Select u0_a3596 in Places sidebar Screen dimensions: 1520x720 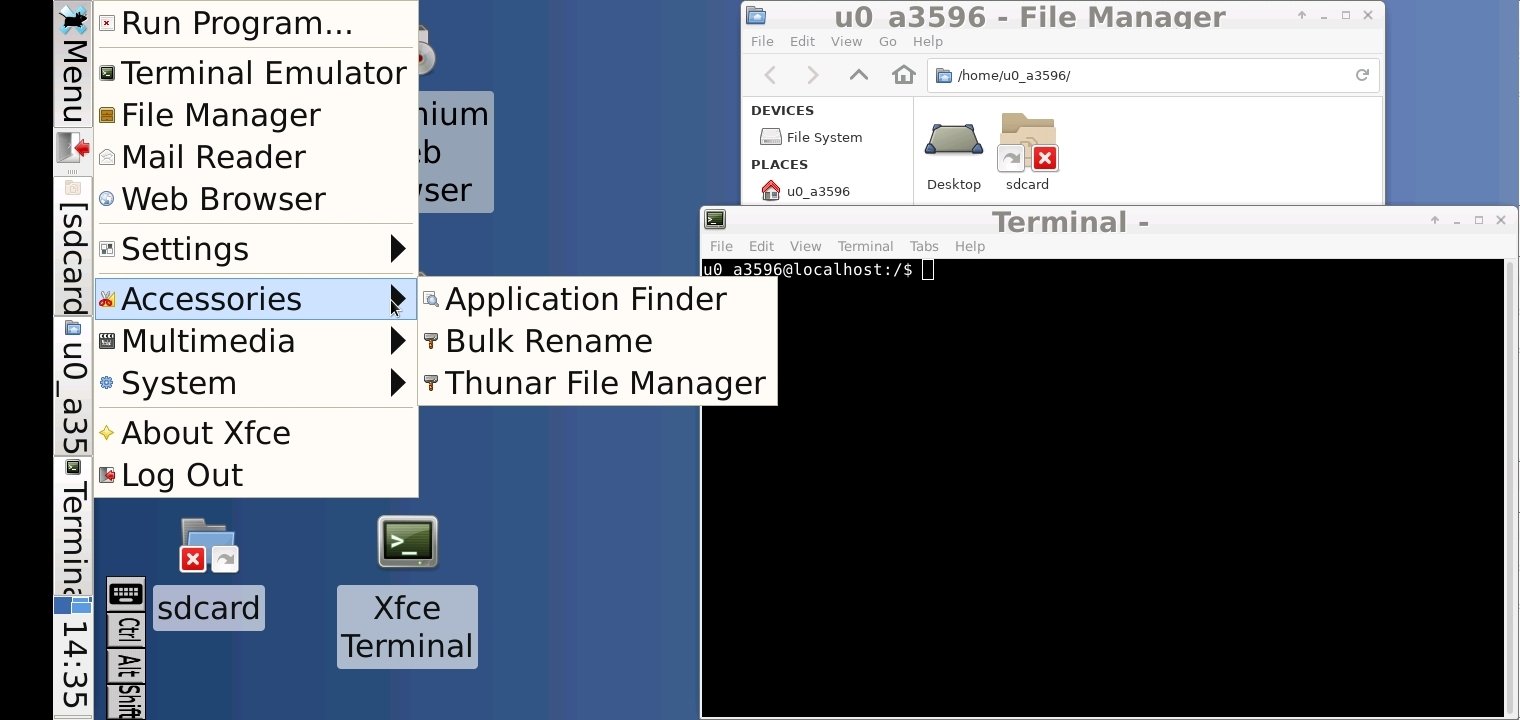coord(805,191)
